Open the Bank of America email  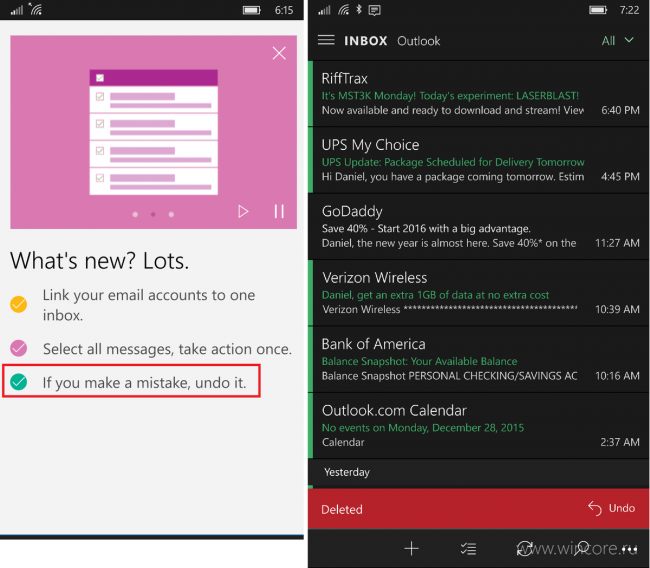[x=478, y=359]
